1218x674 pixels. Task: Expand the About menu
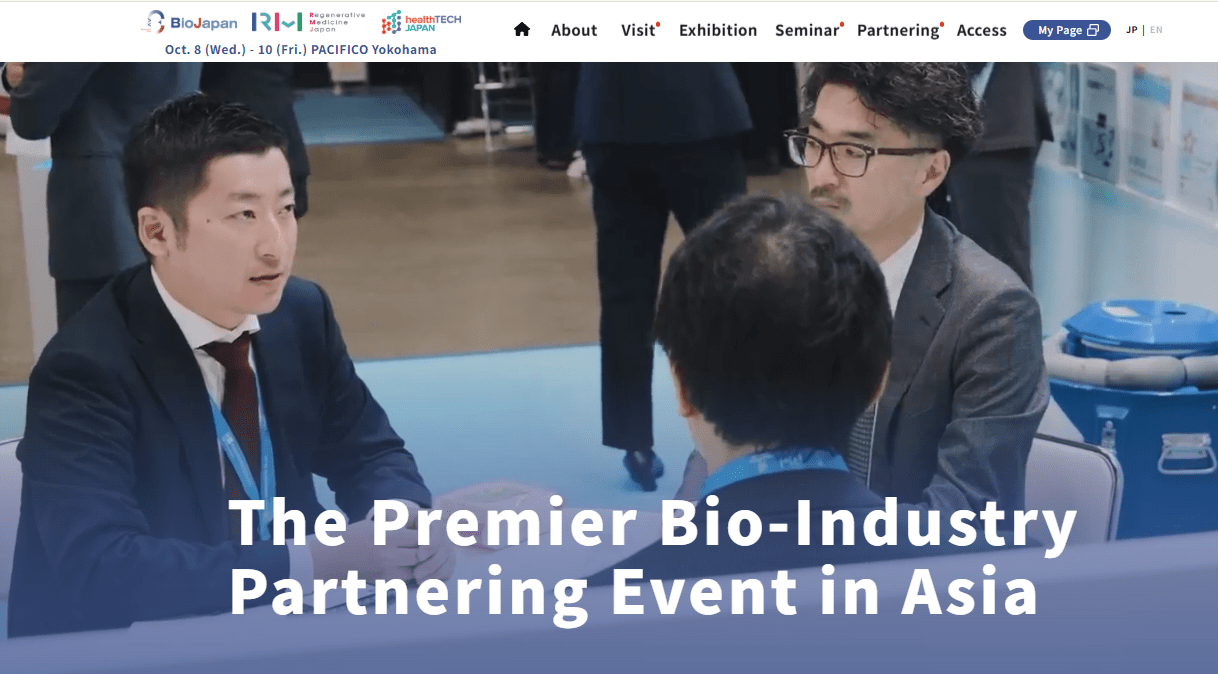(x=574, y=30)
